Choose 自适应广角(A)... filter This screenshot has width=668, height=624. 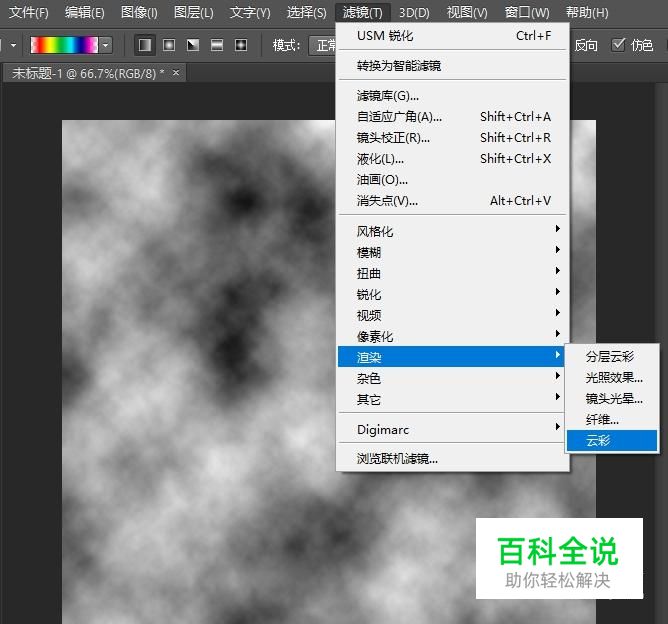(x=453, y=117)
